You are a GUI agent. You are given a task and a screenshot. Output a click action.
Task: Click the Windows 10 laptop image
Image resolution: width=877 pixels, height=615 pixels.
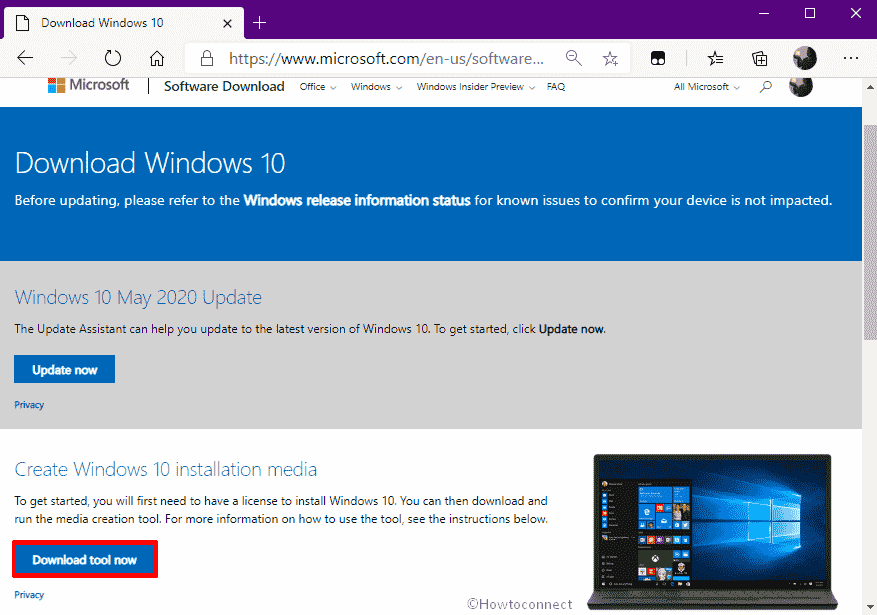tap(712, 532)
